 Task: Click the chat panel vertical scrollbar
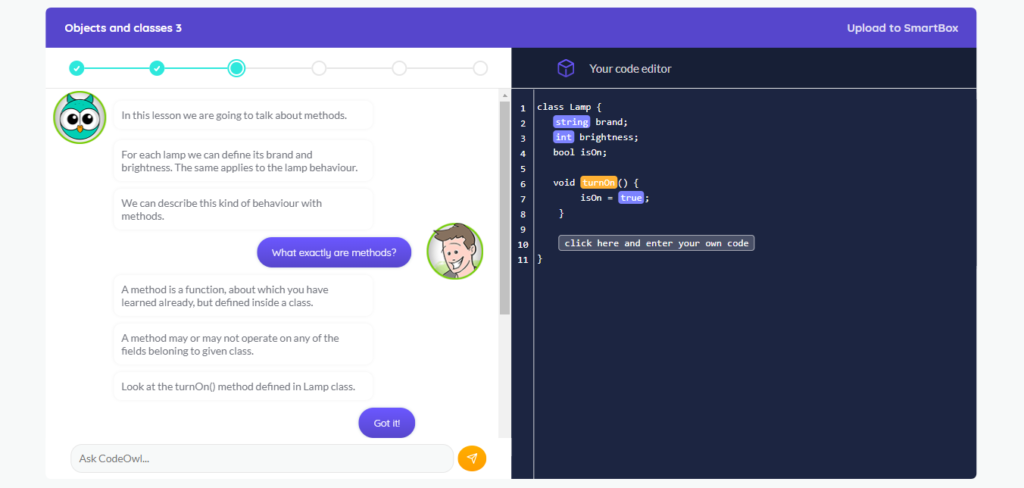[504, 210]
